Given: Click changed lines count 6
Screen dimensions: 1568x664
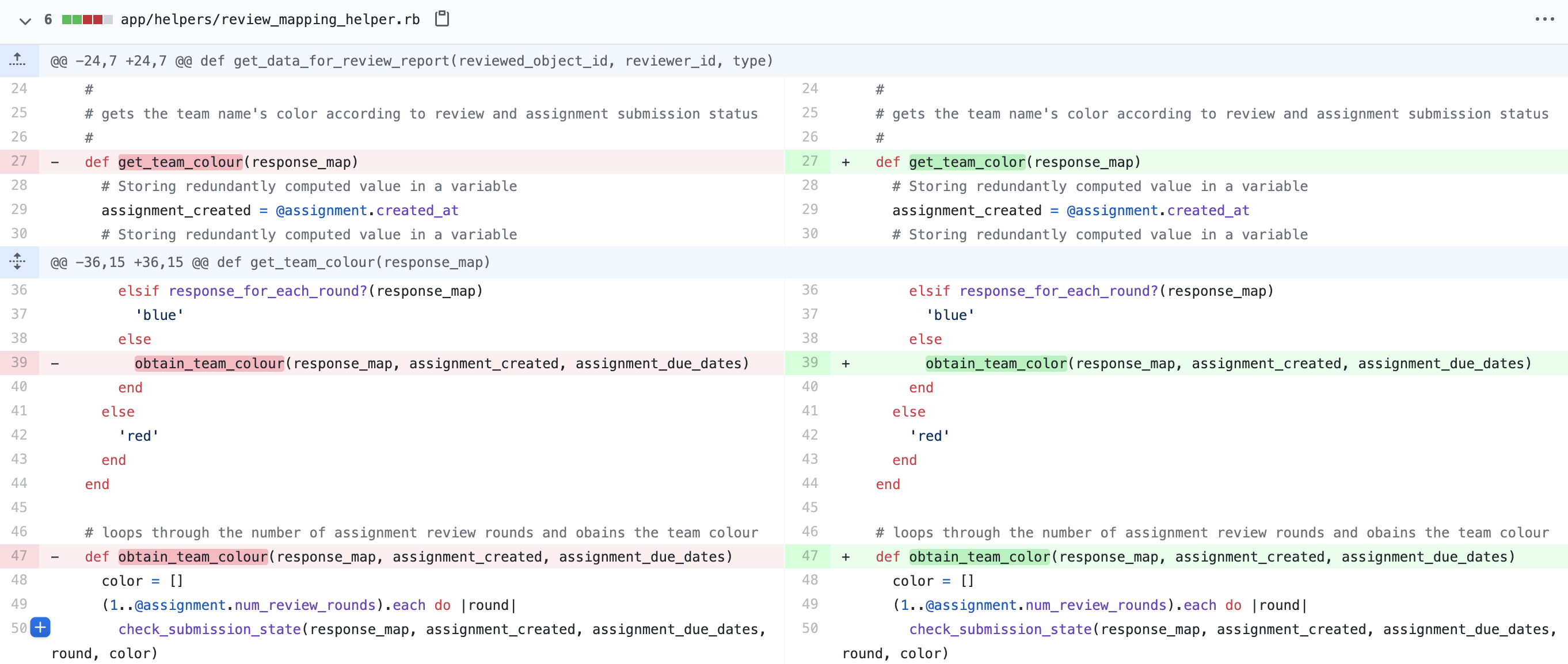Looking at the screenshot, I should point(48,20).
